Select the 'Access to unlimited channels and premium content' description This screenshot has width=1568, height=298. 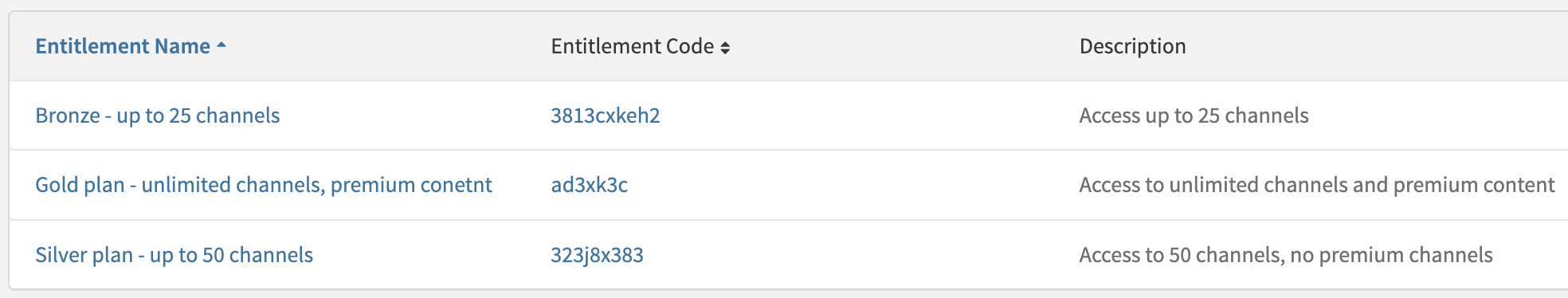pos(1317,185)
